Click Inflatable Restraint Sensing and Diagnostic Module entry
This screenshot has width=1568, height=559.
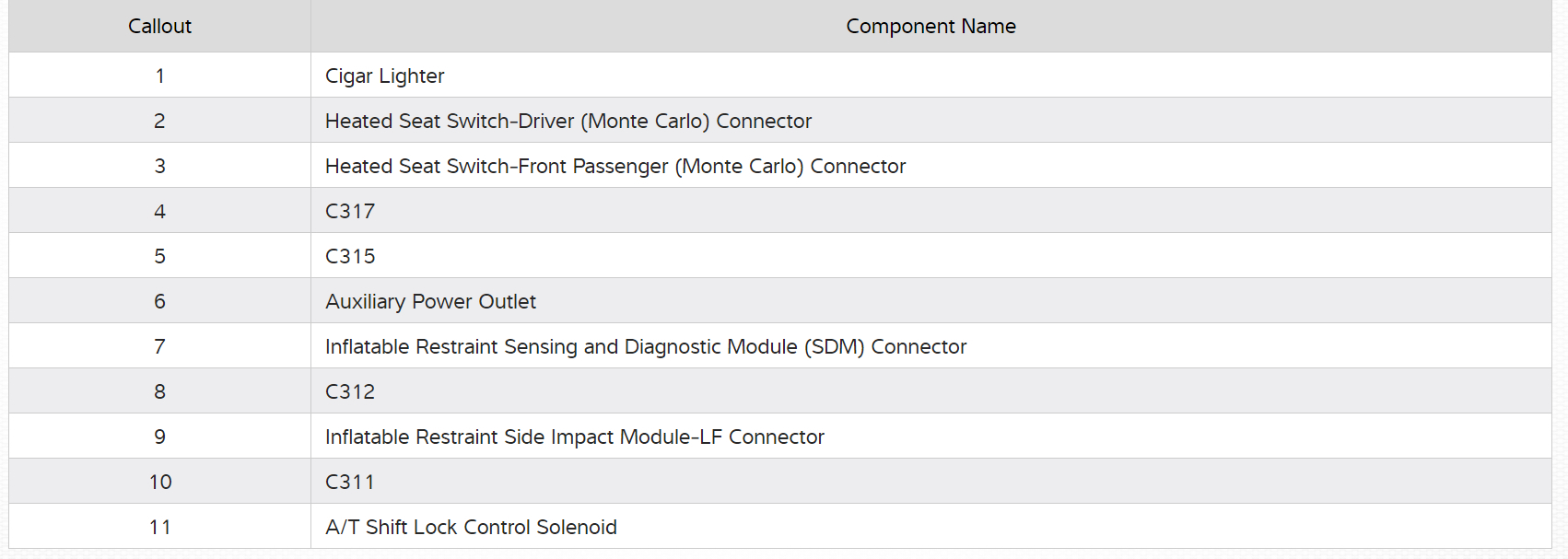[x=645, y=347]
